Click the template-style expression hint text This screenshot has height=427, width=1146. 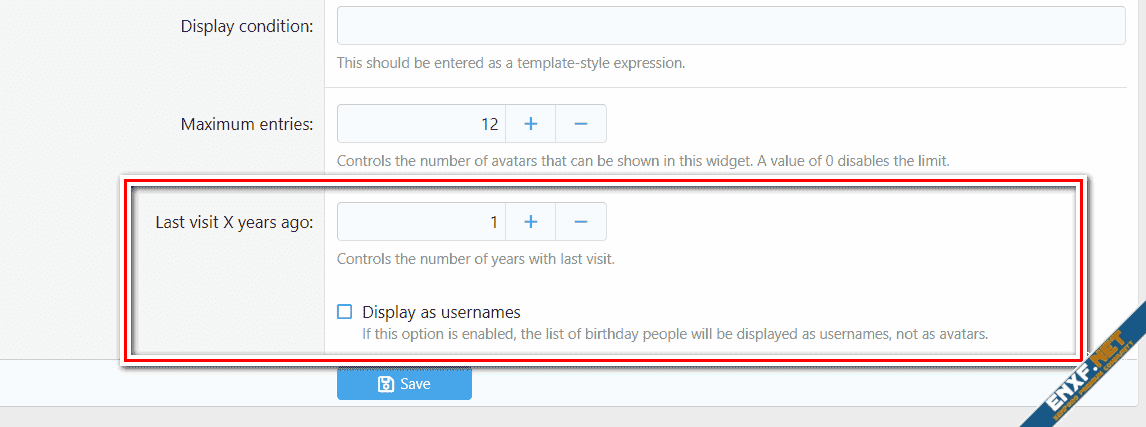tap(510, 63)
